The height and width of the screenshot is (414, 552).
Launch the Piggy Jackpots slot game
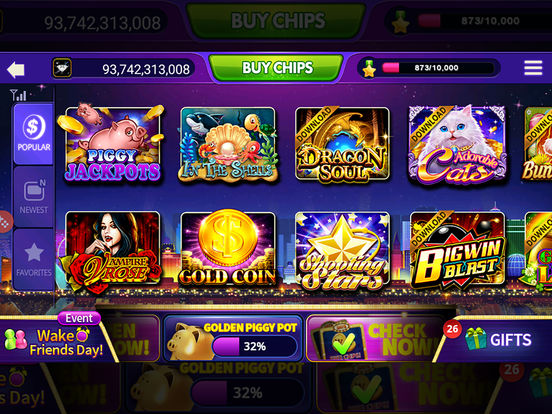click(x=113, y=144)
